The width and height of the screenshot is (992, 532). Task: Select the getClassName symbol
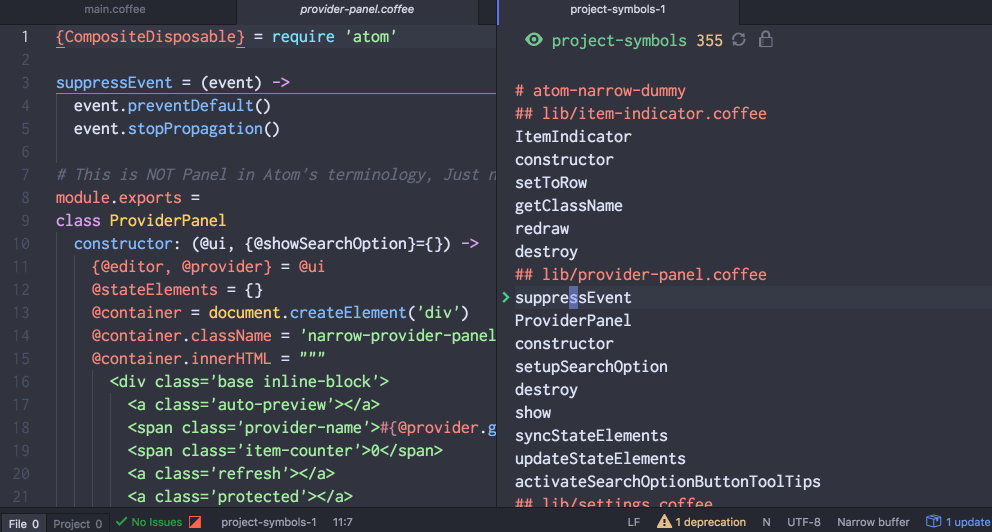[x=569, y=206]
